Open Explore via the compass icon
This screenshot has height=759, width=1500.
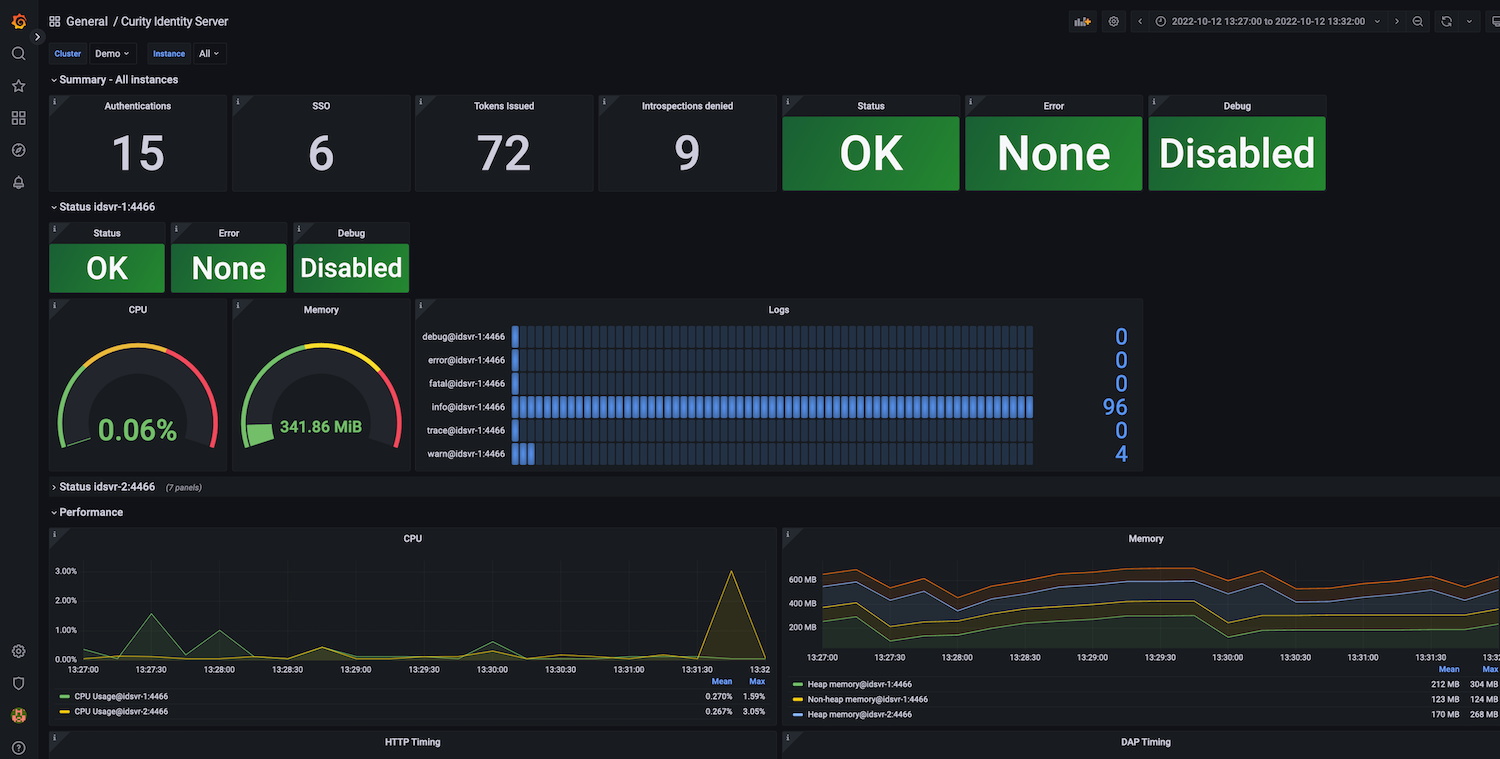(x=18, y=150)
